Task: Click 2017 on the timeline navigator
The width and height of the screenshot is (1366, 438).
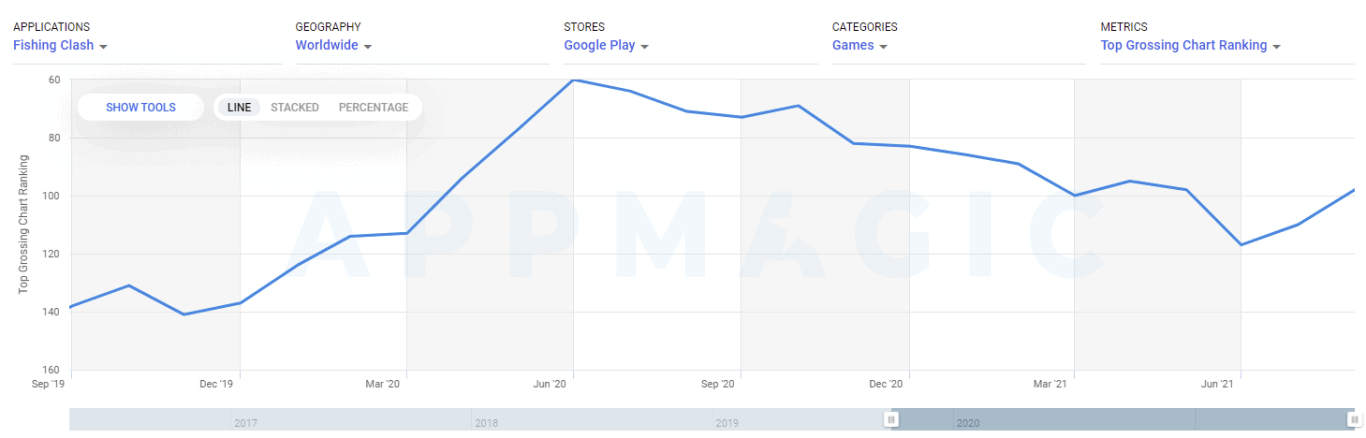Action: (x=246, y=423)
